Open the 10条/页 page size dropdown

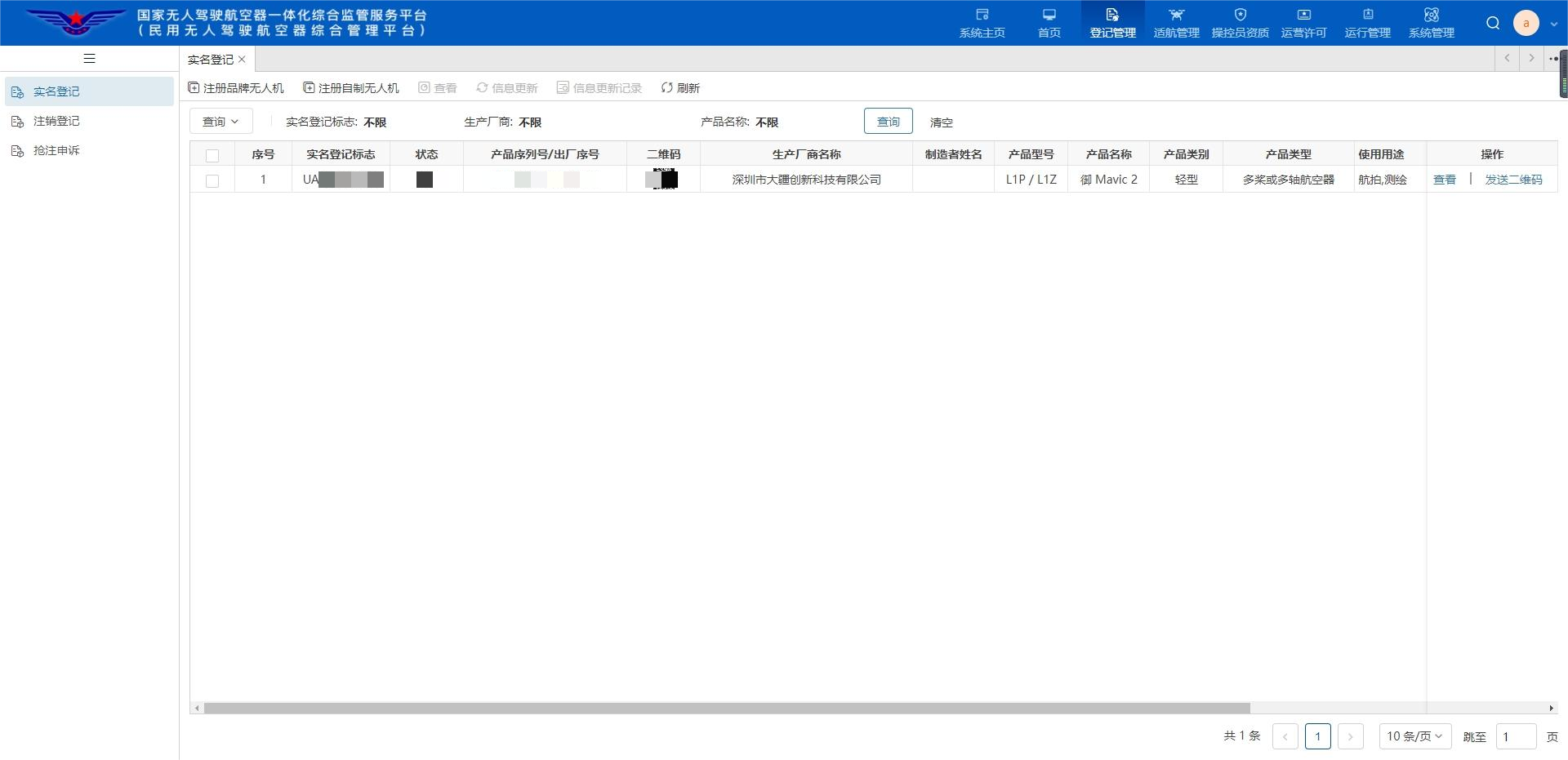point(1414,736)
